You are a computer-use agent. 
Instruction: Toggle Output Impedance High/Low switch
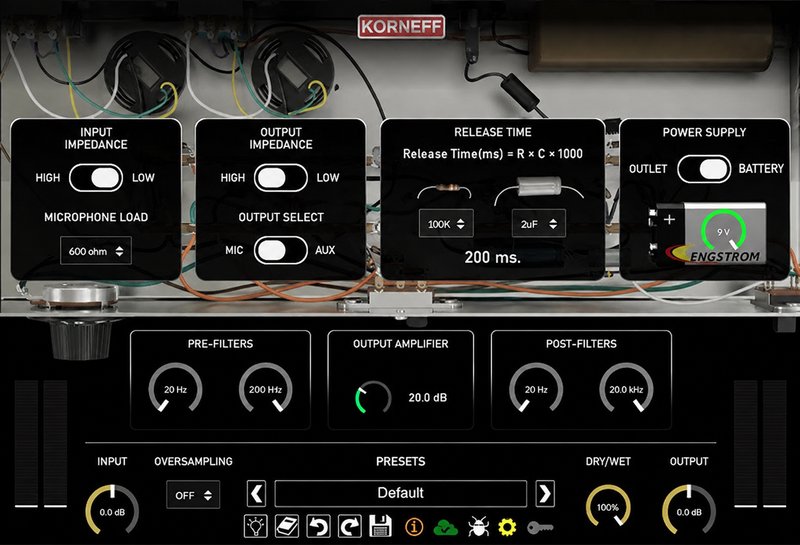click(x=281, y=178)
